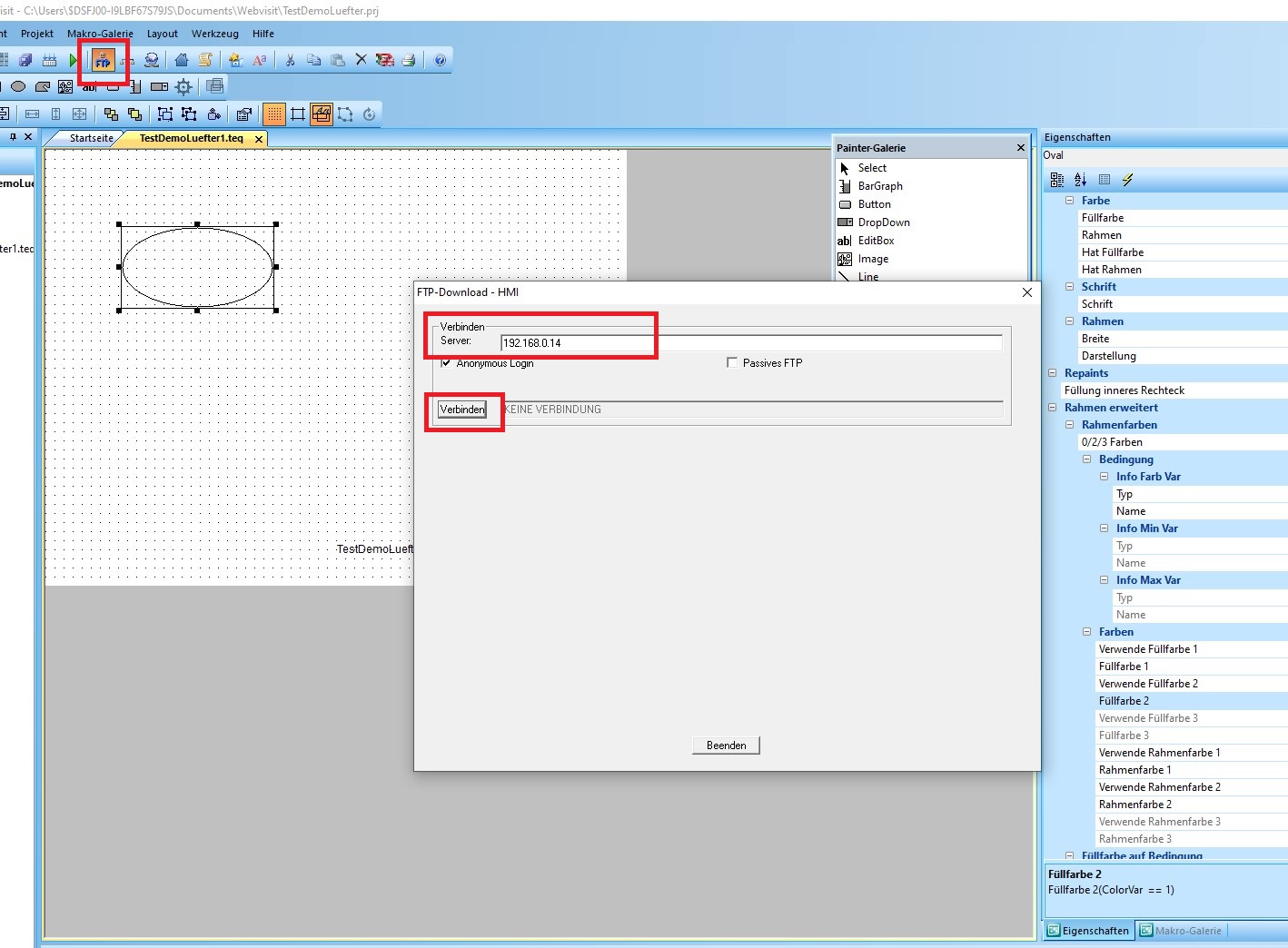Click the Home icon in toolbar
Screen dimensions: 1288x948
[x=182, y=60]
